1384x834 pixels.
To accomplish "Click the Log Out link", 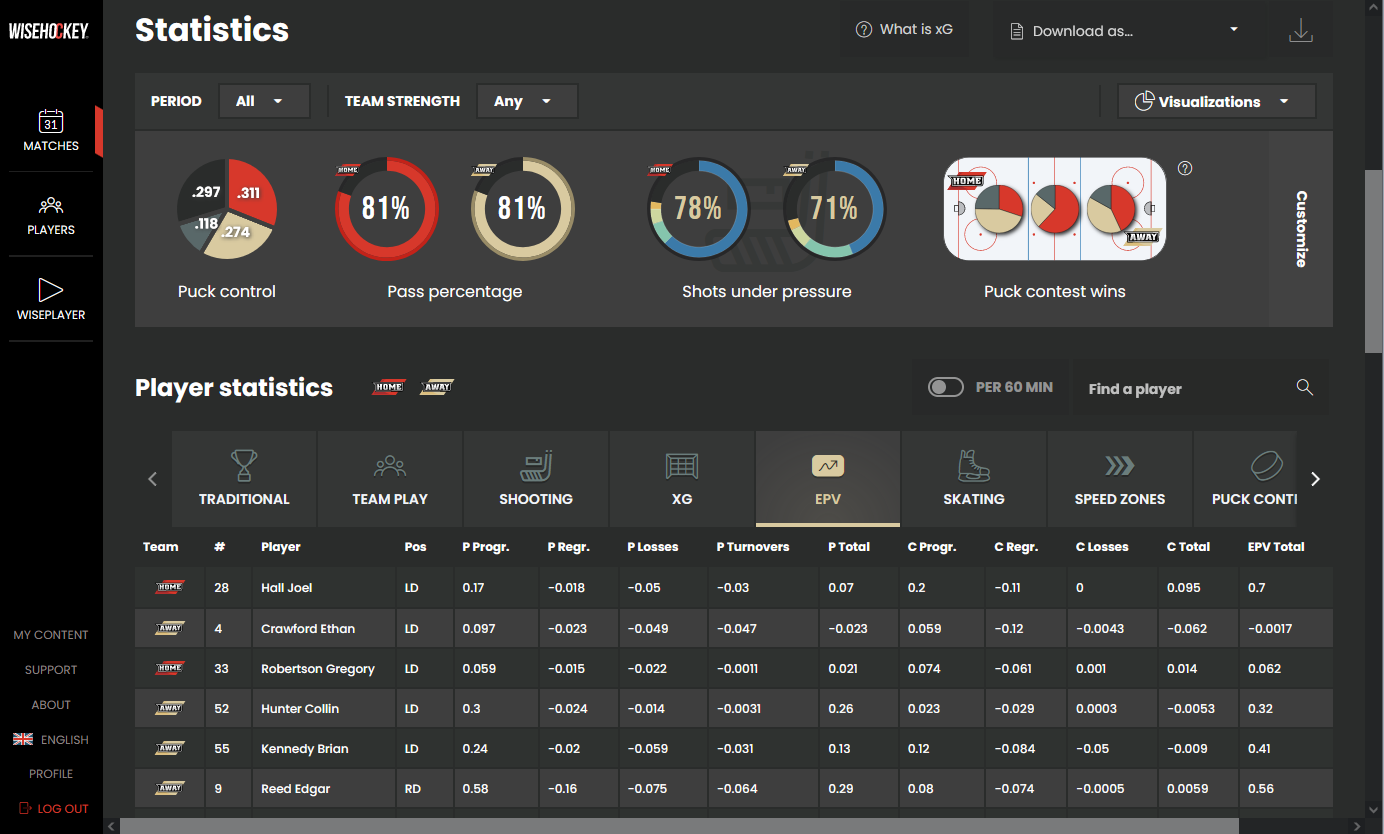I will coord(51,808).
